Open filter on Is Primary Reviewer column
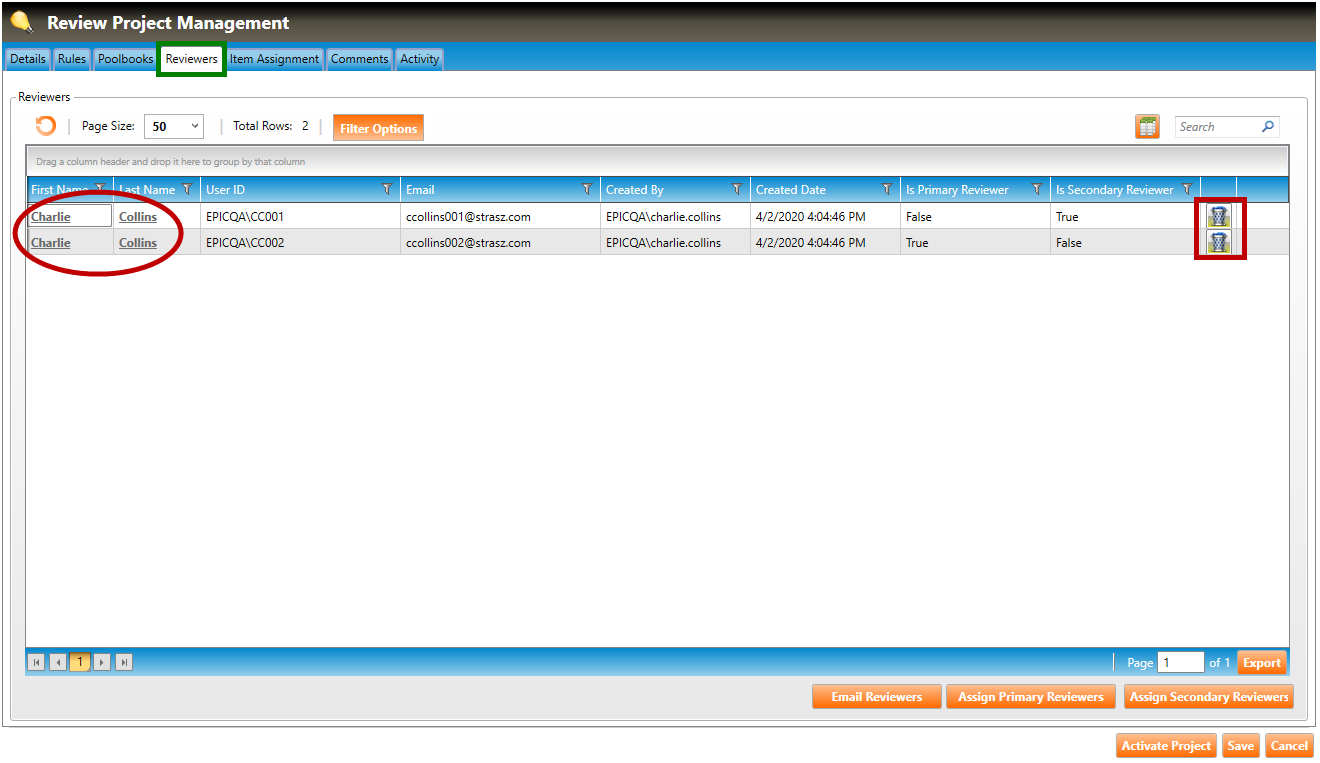The image size is (1320, 763). coord(1037,190)
